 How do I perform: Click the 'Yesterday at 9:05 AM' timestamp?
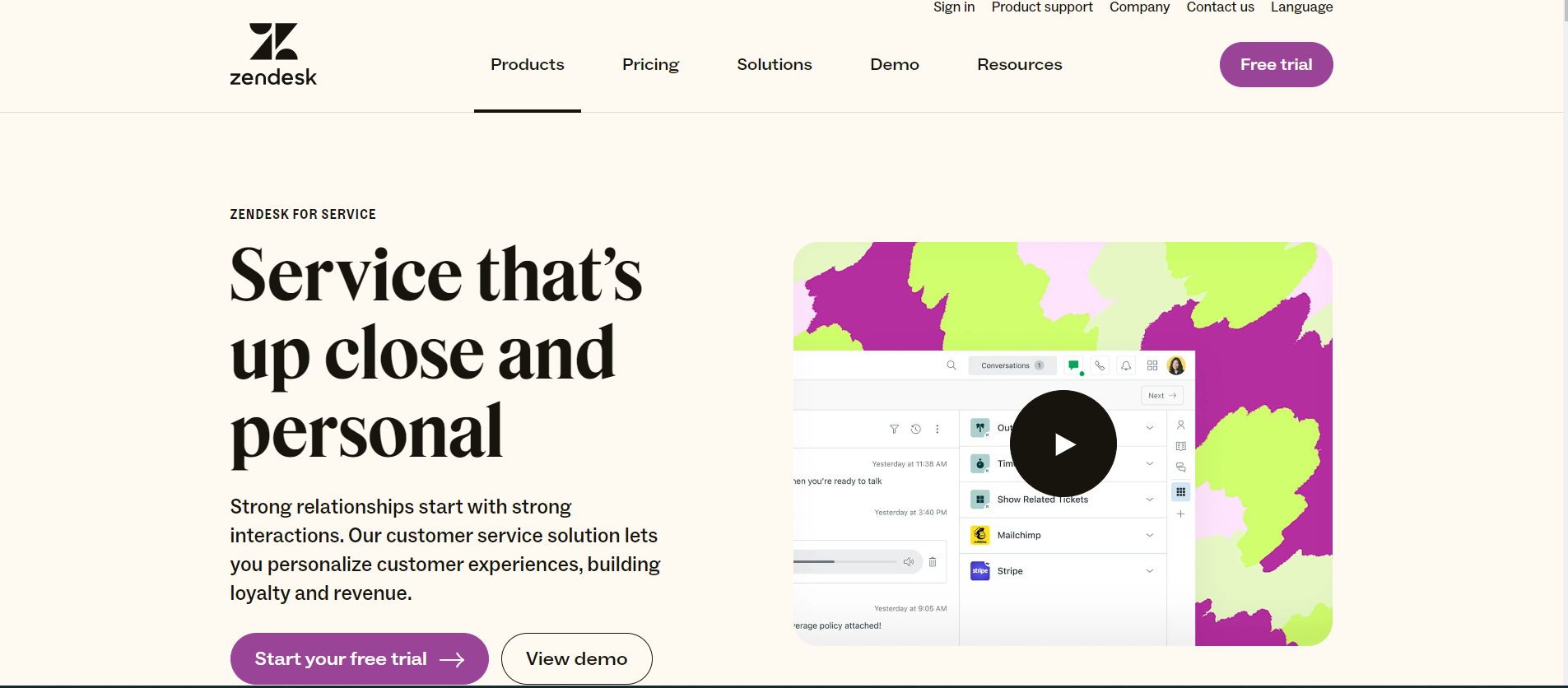910,609
